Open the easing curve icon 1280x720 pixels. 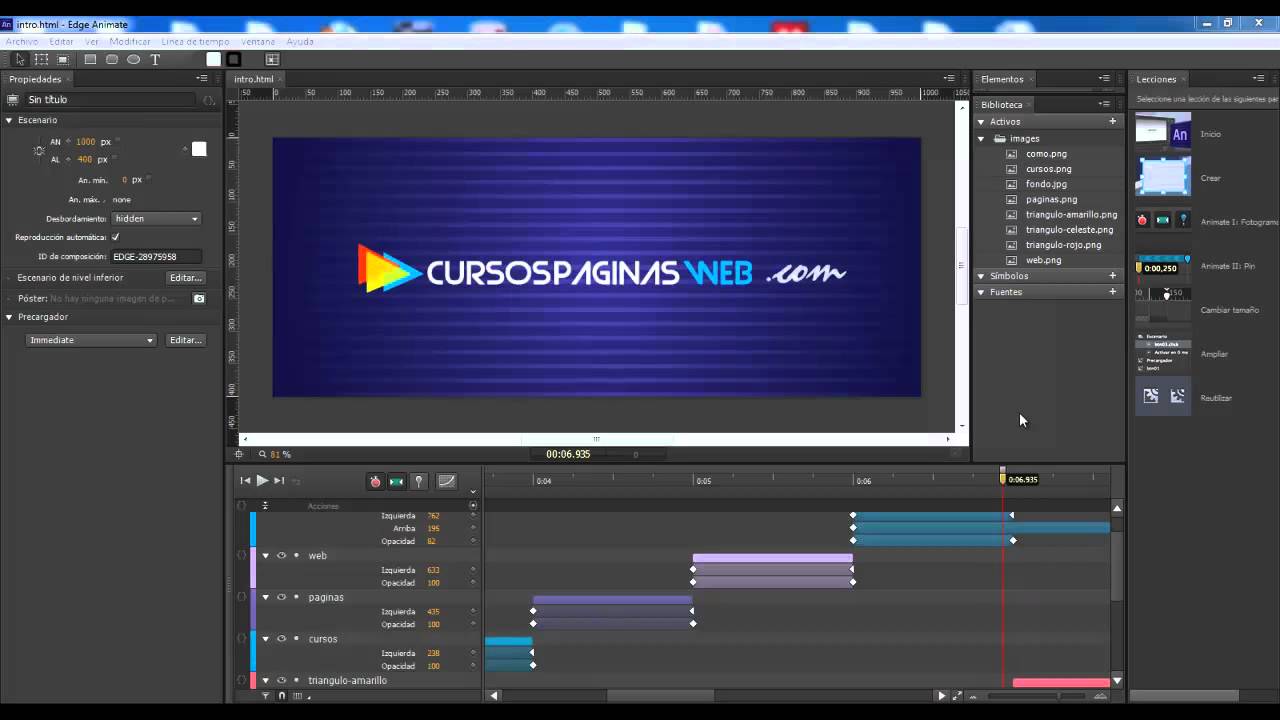coord(447,481)
